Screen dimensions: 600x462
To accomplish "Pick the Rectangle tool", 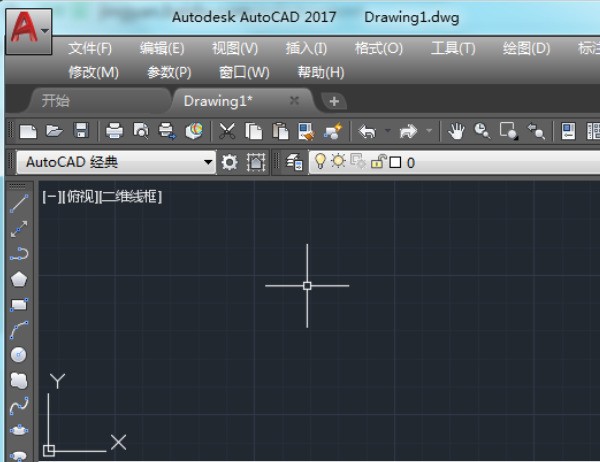I will 18,304.
